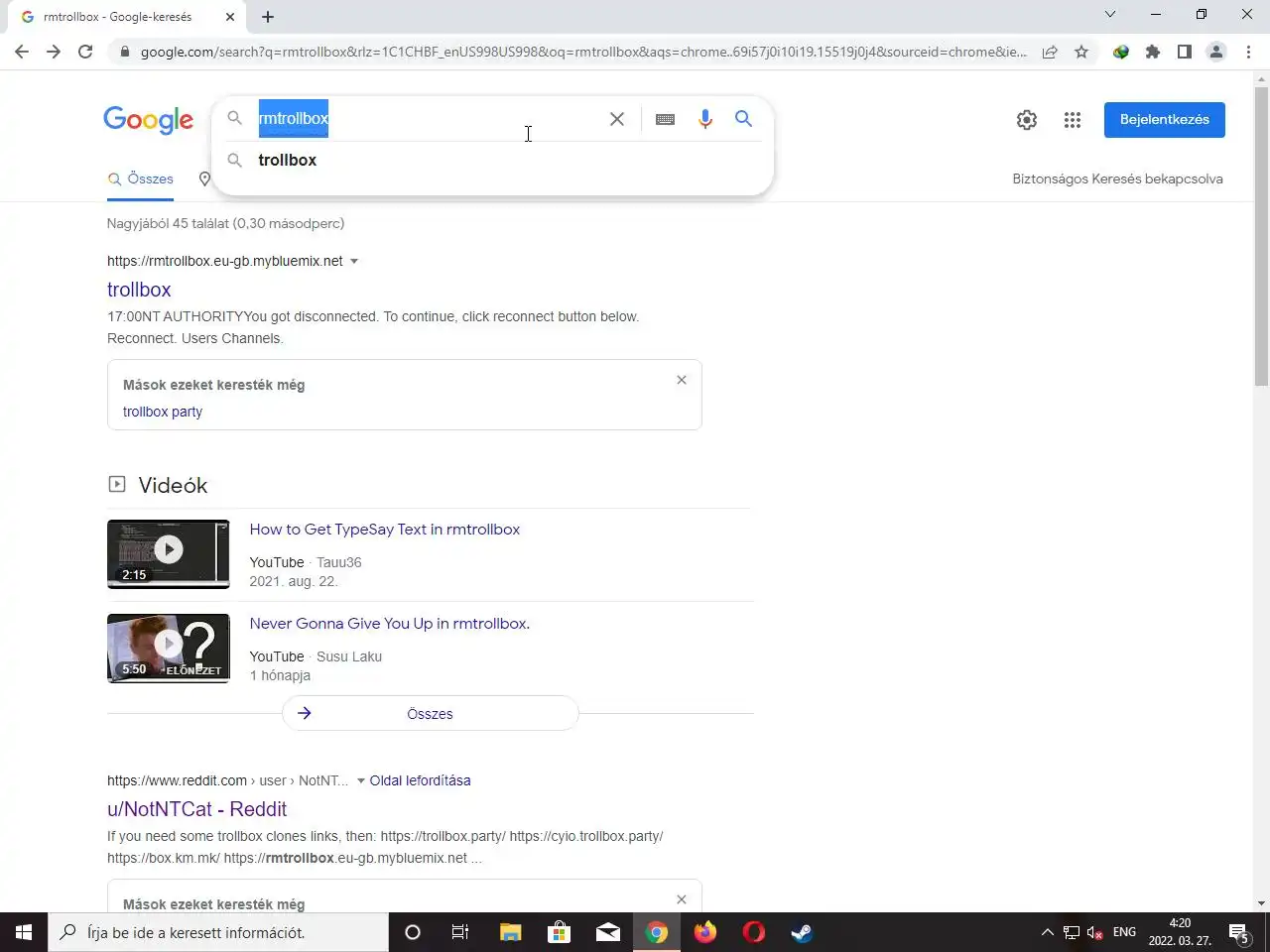This screenshot has height=952, width=1270.
Task: Open network status tray icon
Action: (x=1072, y=932)
